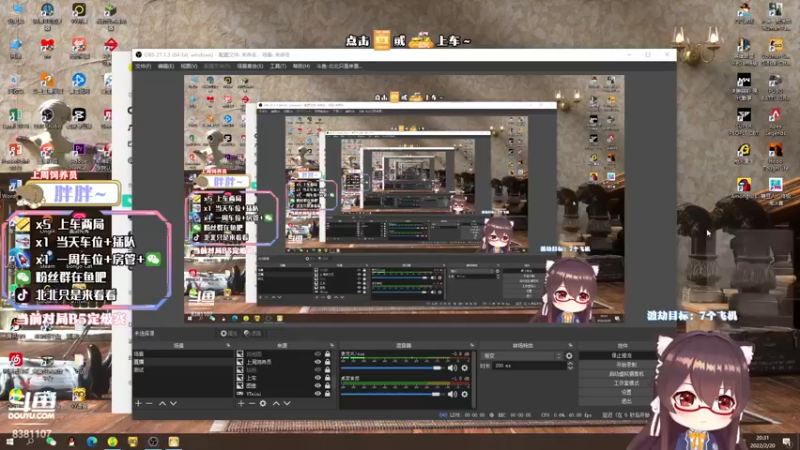Open the 工具(T) menu
This screenshot has width=800, height=450.
tap(278, 66)
